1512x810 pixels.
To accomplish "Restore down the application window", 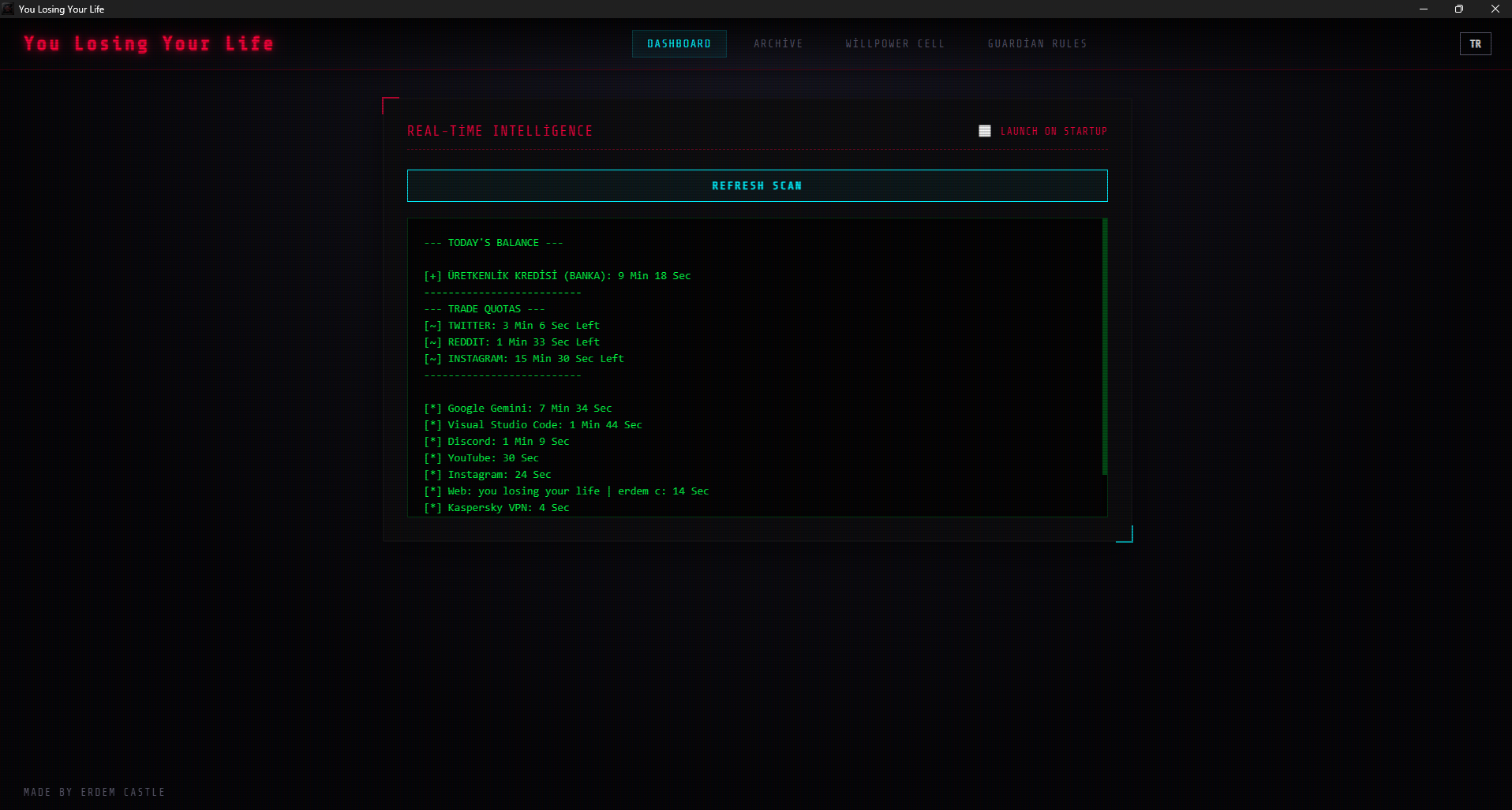I will 1458,9.
